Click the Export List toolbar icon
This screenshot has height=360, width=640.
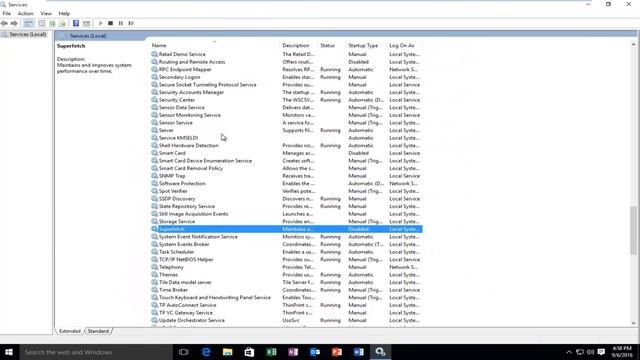[62, 23]
